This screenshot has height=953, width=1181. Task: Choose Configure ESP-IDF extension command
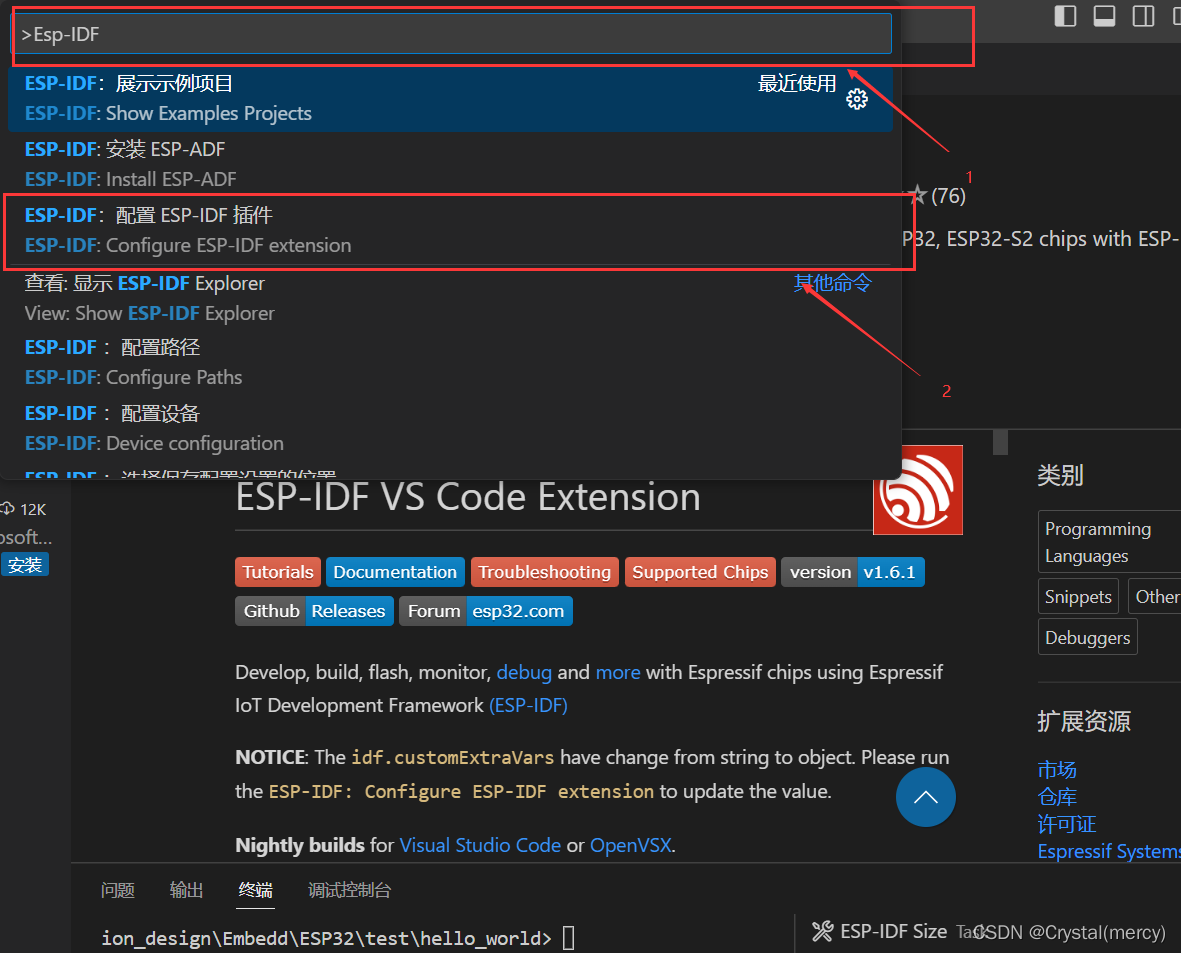point(450,231)
